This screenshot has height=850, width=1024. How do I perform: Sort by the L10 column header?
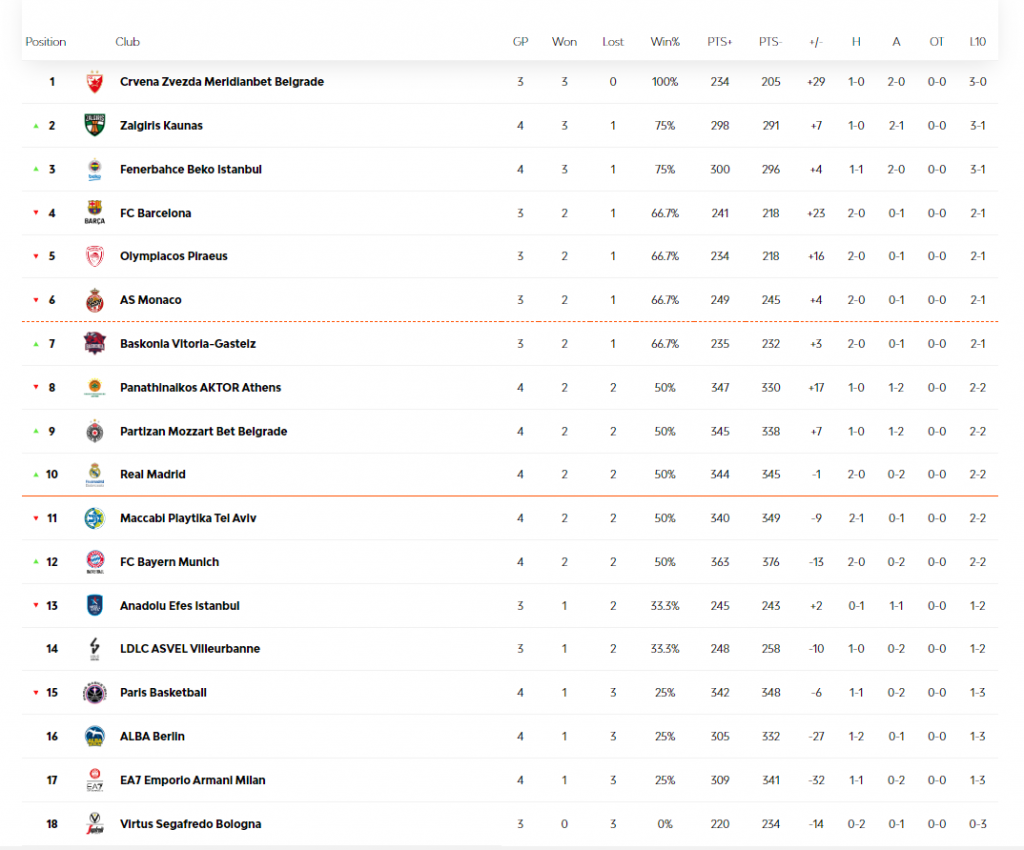click(x=977, y=42)
